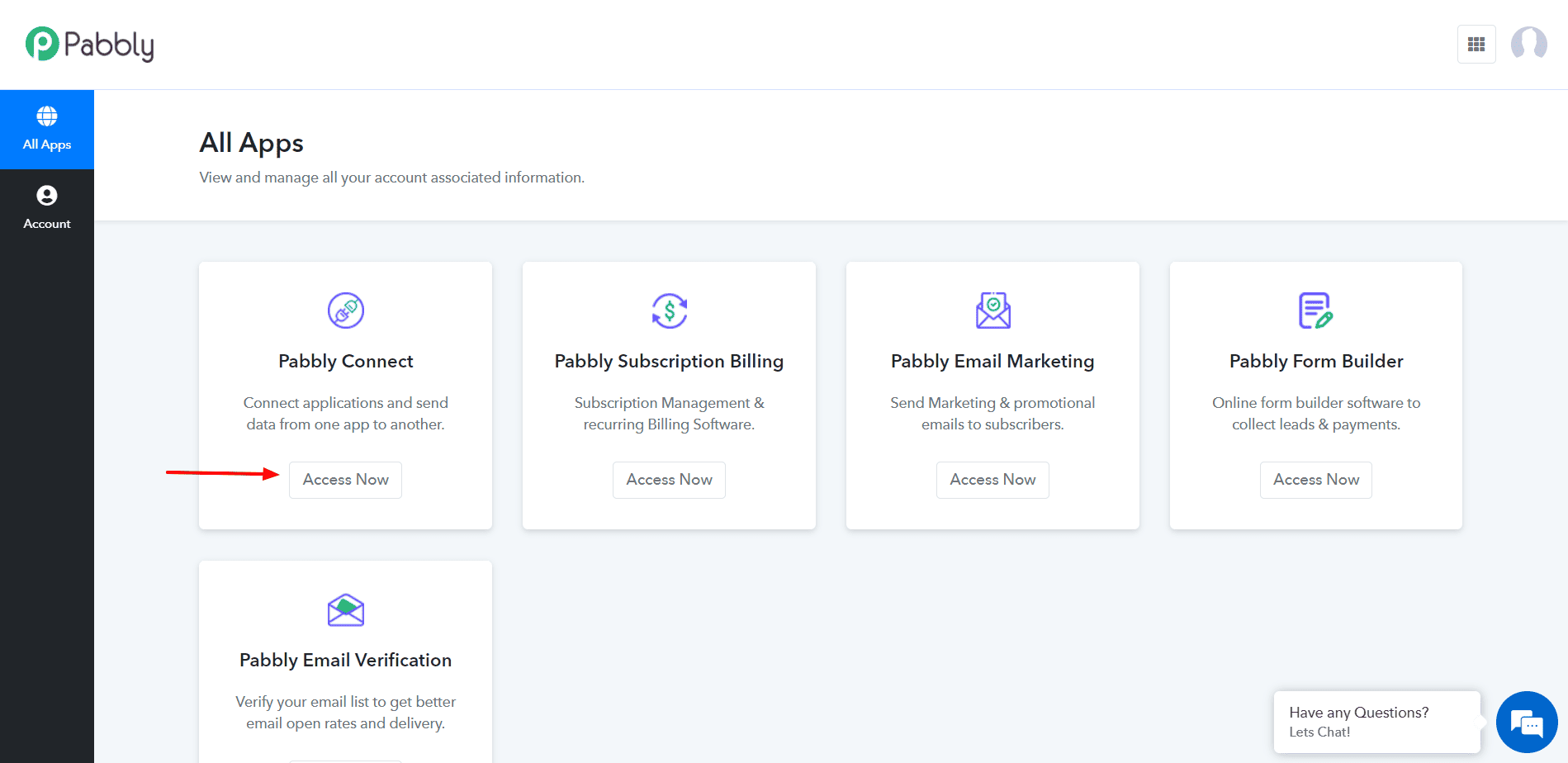
Task: Click the Subscription Billing dollar icon
Action: pos(670,310)
